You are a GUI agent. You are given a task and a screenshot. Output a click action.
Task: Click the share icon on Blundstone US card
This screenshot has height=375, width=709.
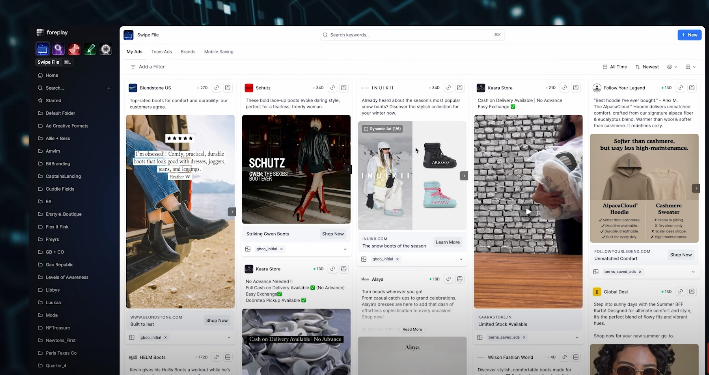tap(216, 88)
